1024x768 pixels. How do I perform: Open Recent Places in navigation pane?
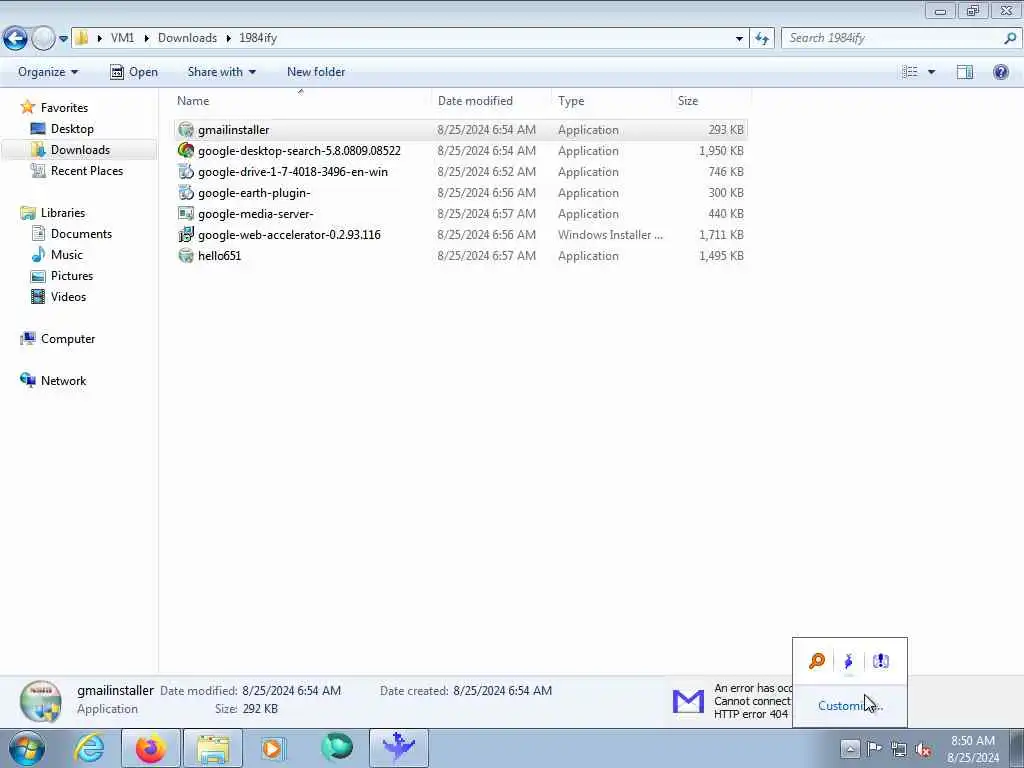87,170
